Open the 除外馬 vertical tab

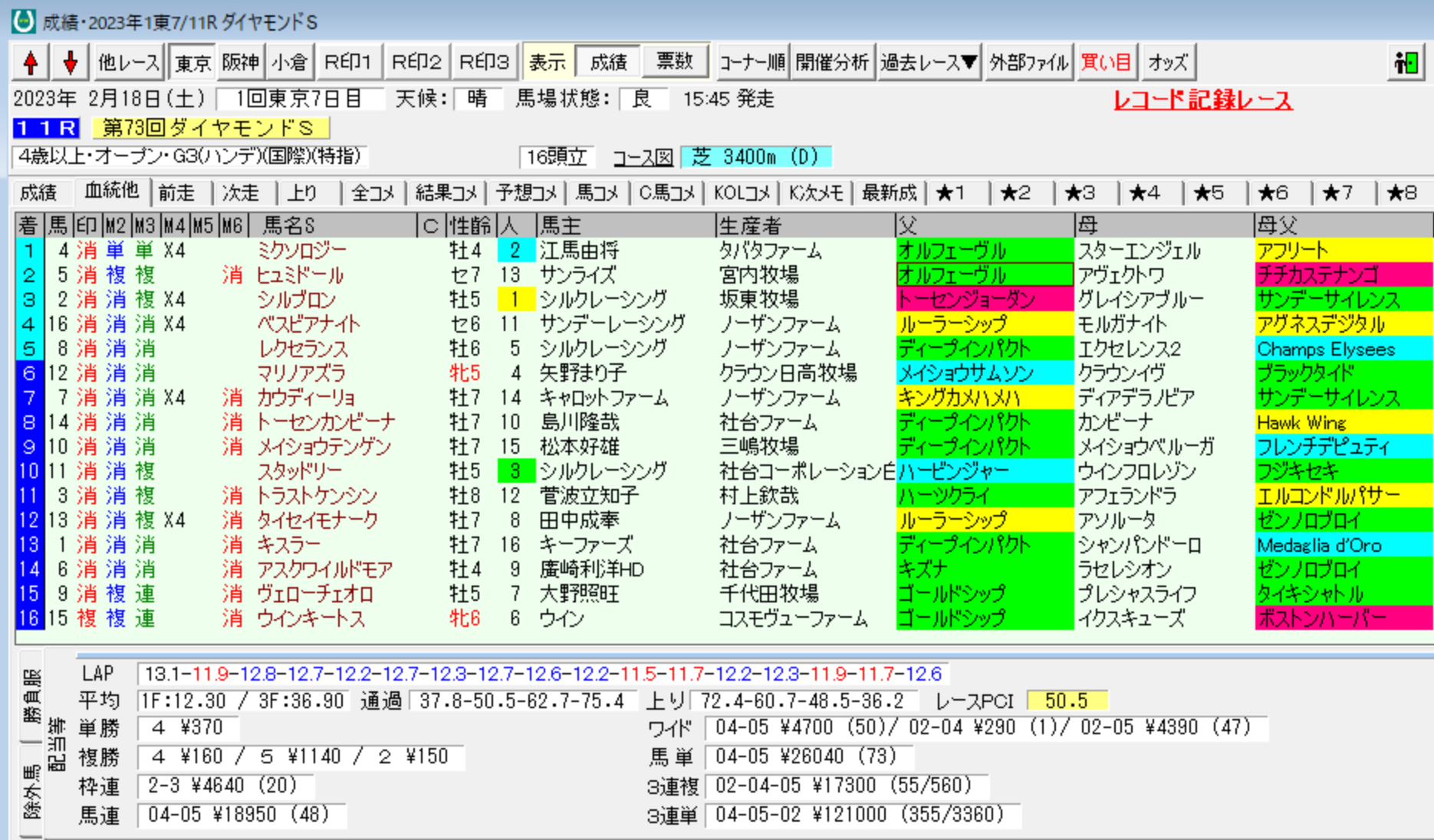pos(31,791)
